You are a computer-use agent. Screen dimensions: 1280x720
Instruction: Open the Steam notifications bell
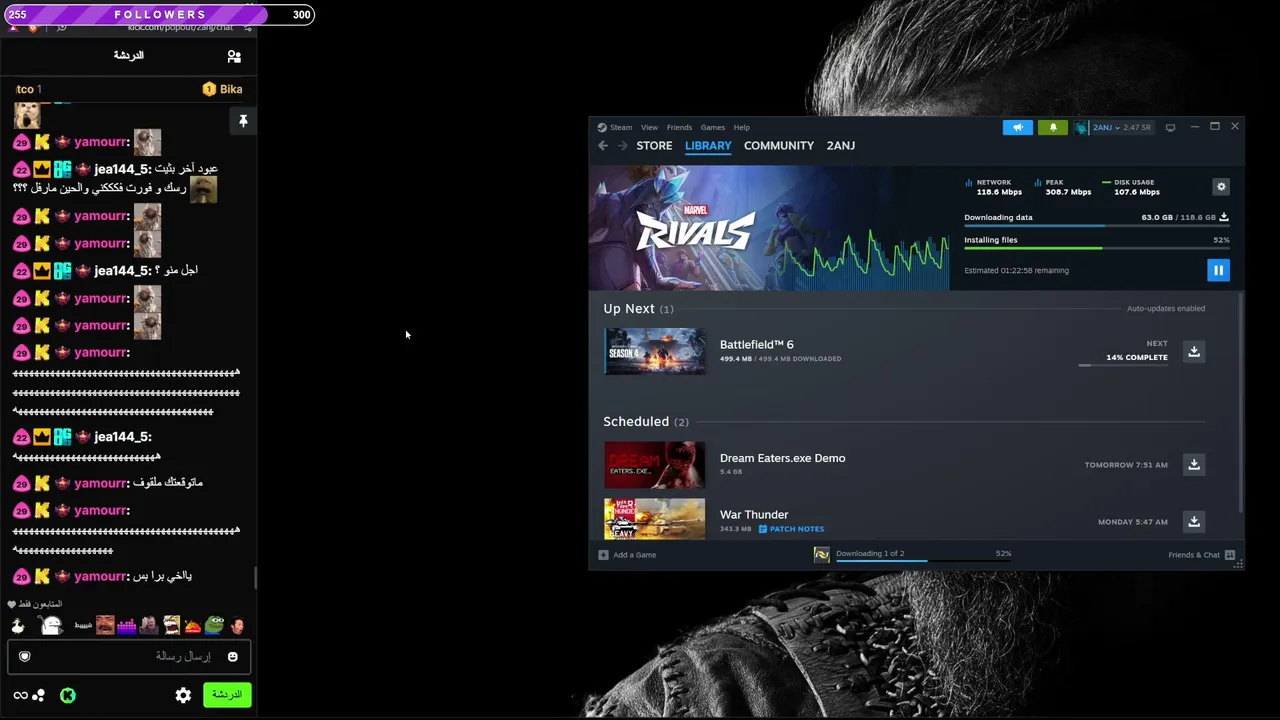[x=1052, y=128]
